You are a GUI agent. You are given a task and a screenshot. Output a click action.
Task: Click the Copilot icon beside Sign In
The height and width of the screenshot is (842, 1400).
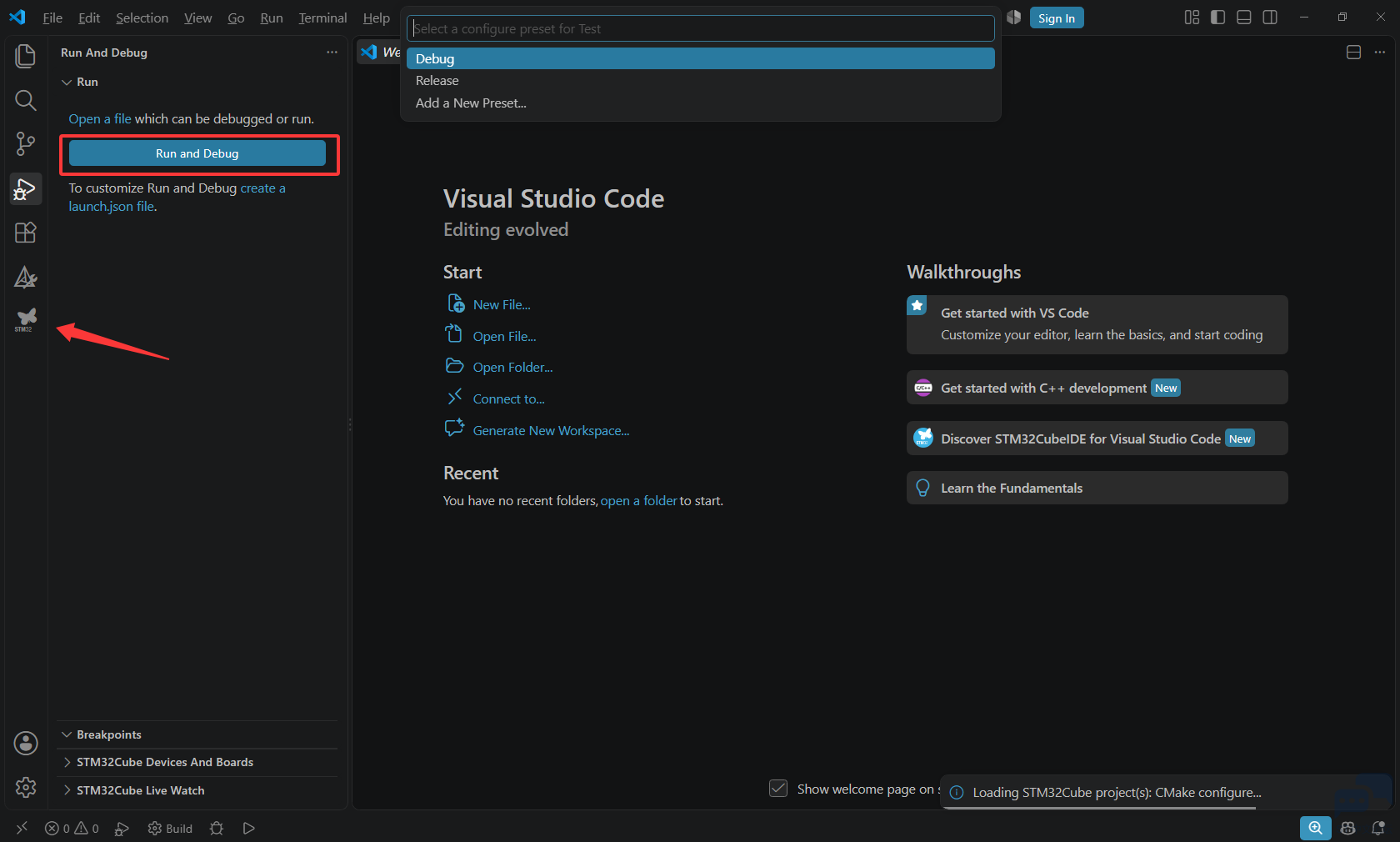point(1014,18)
